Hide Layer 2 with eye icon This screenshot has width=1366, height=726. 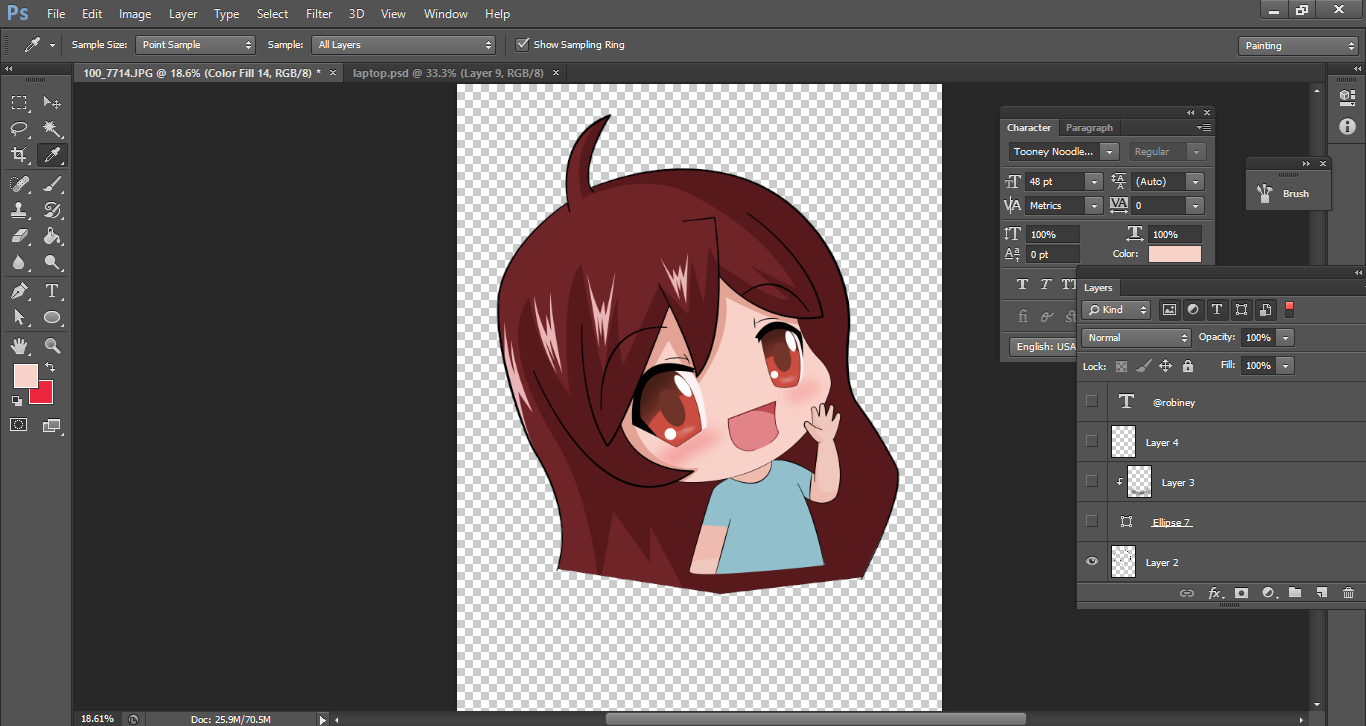click(1092, 562)
